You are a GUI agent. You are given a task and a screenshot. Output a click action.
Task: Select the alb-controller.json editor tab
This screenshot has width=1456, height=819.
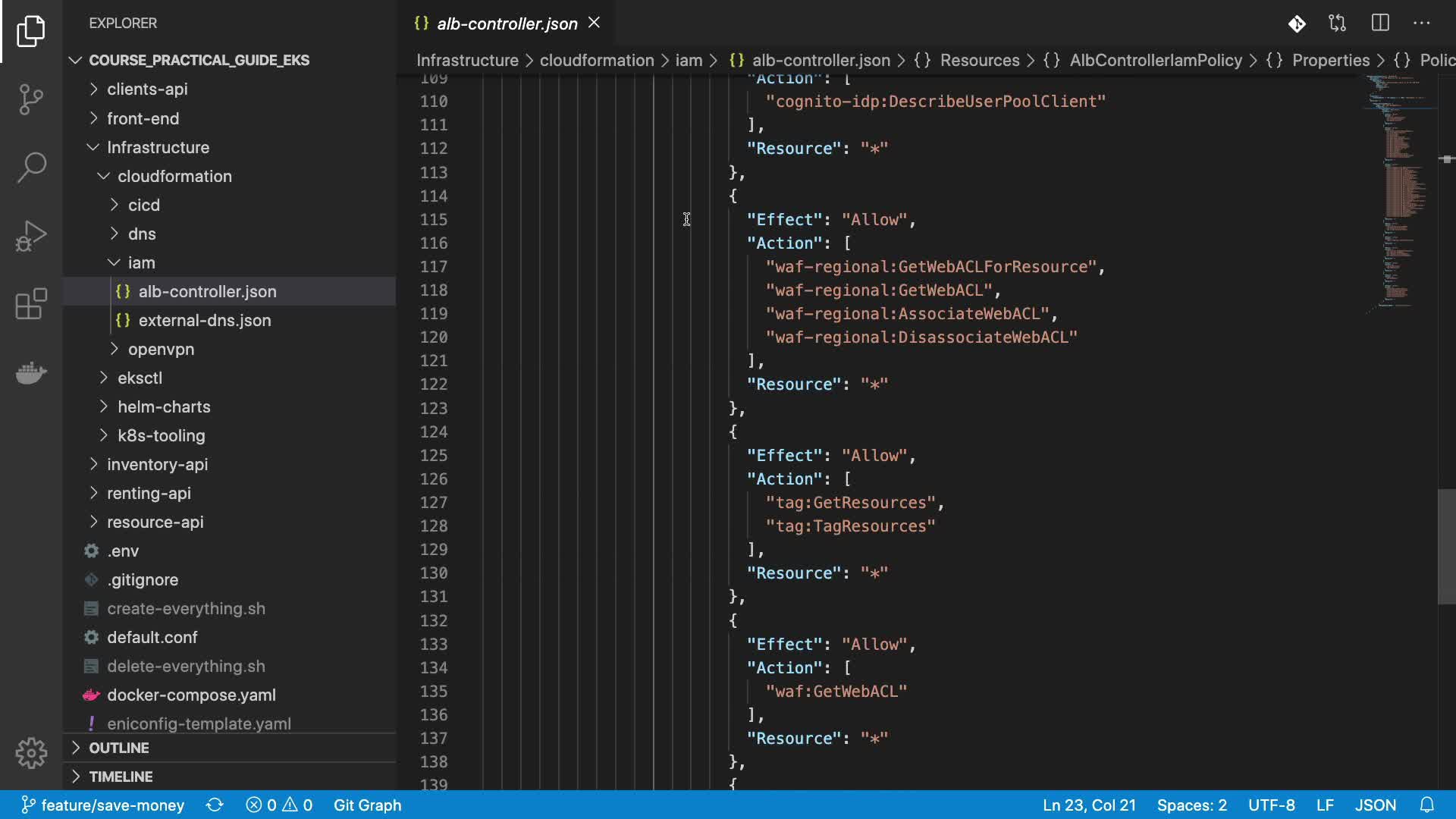click(x=507, y=24)
